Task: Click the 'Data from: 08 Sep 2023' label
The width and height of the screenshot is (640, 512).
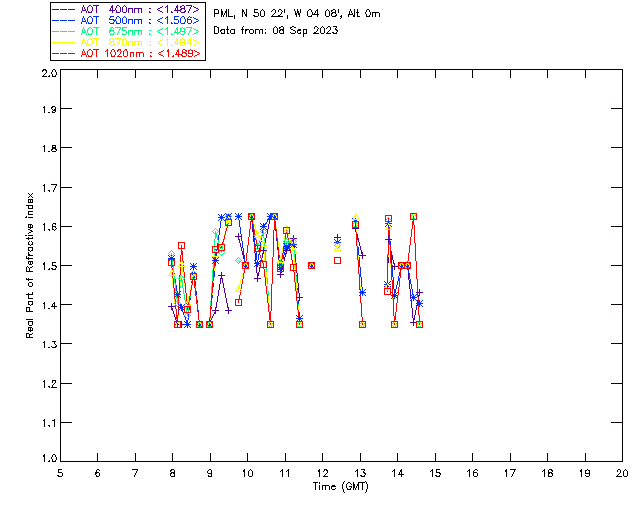Action: [x=276, y=30]
